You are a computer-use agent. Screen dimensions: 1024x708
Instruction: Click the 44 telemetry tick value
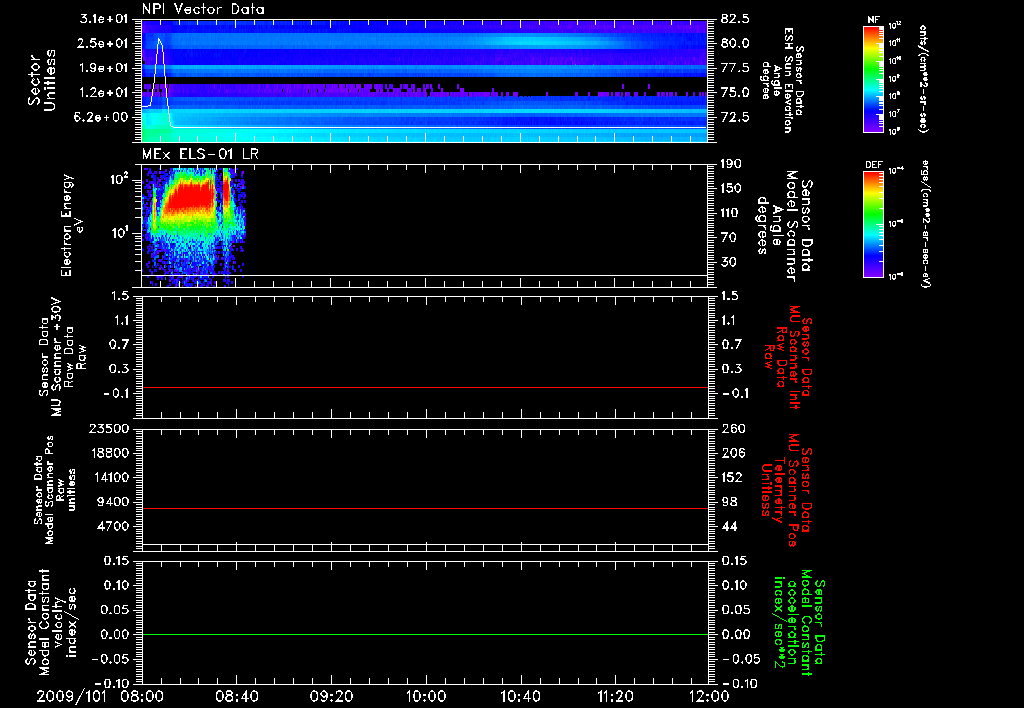(728, 526)
